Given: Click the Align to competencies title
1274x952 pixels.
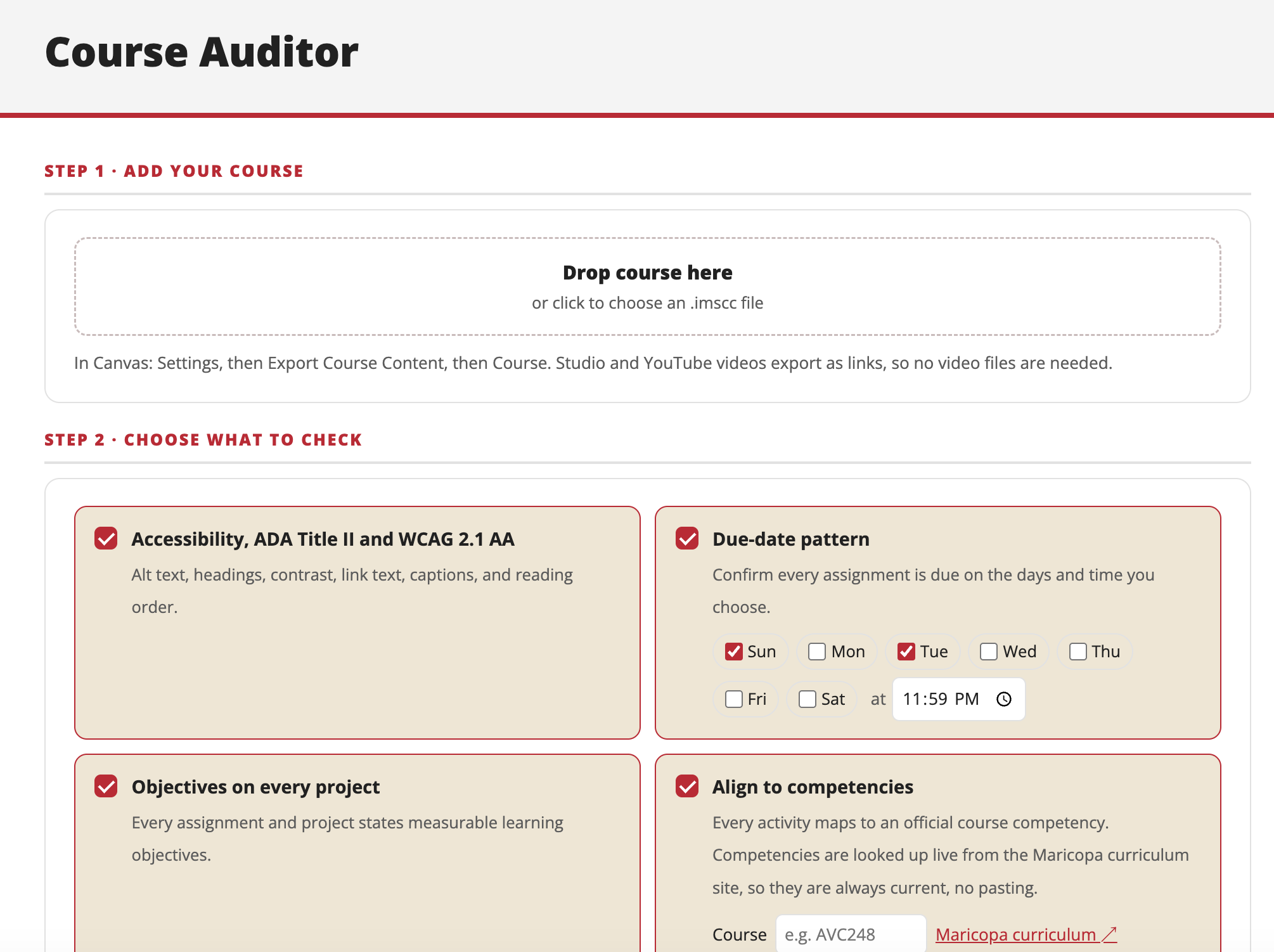Looking at the screenshot, I should (813, 787).
